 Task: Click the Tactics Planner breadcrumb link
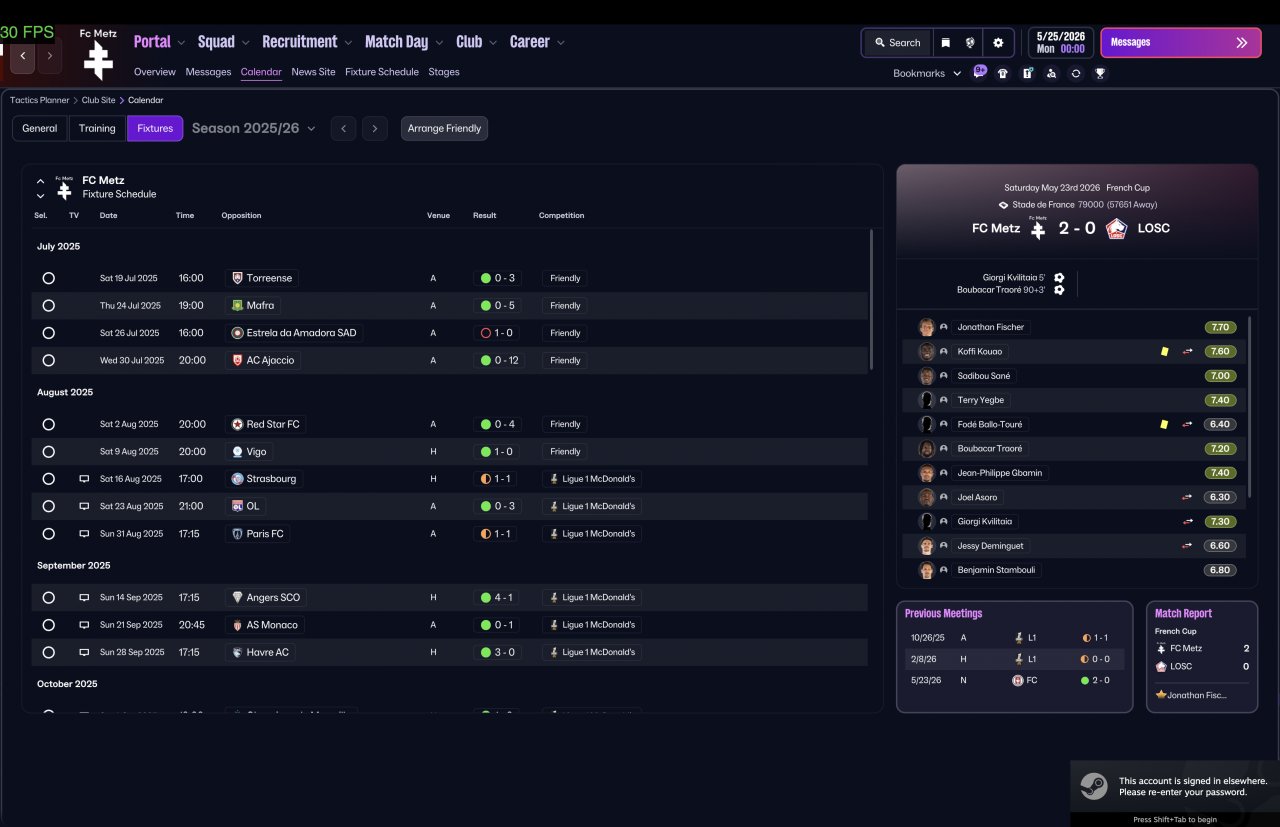(x=40, y=100)
